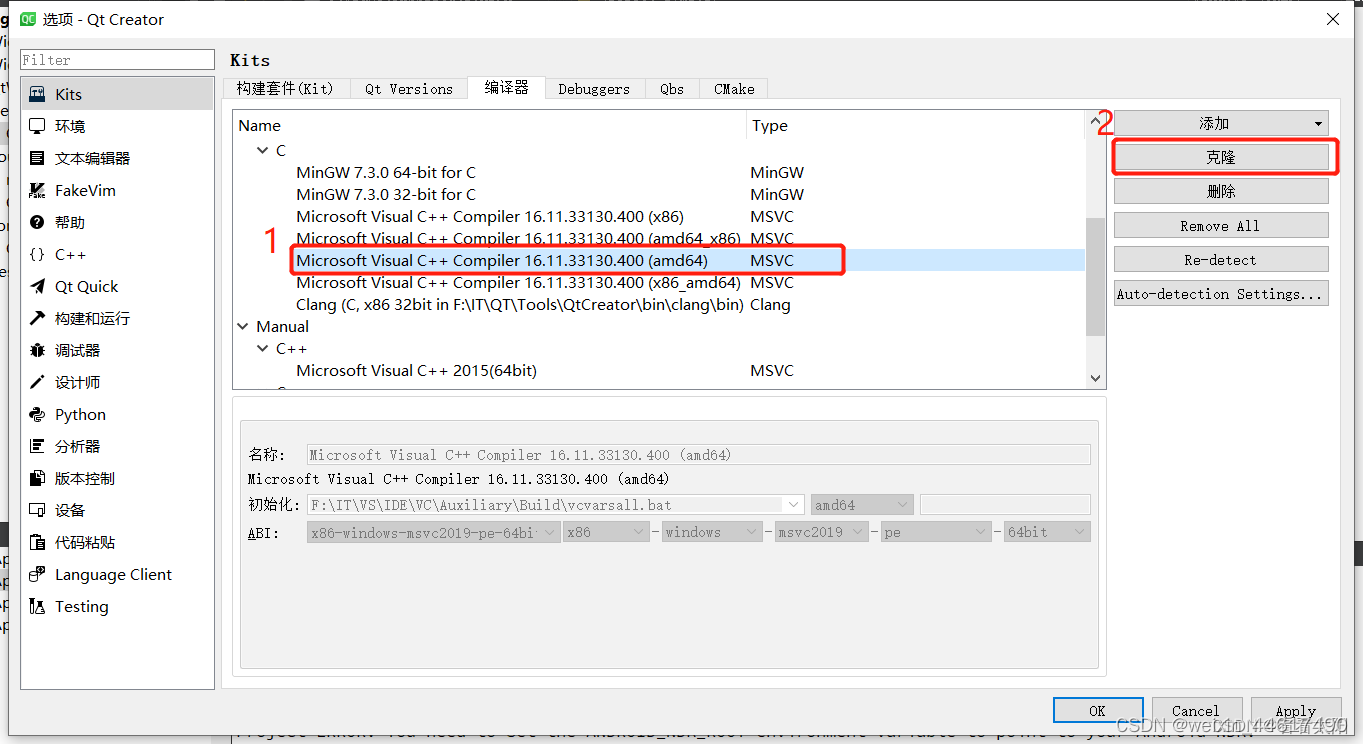Open the FakeVim category icon
Screen dimensions: 1363x744
(x=37, y=190)
